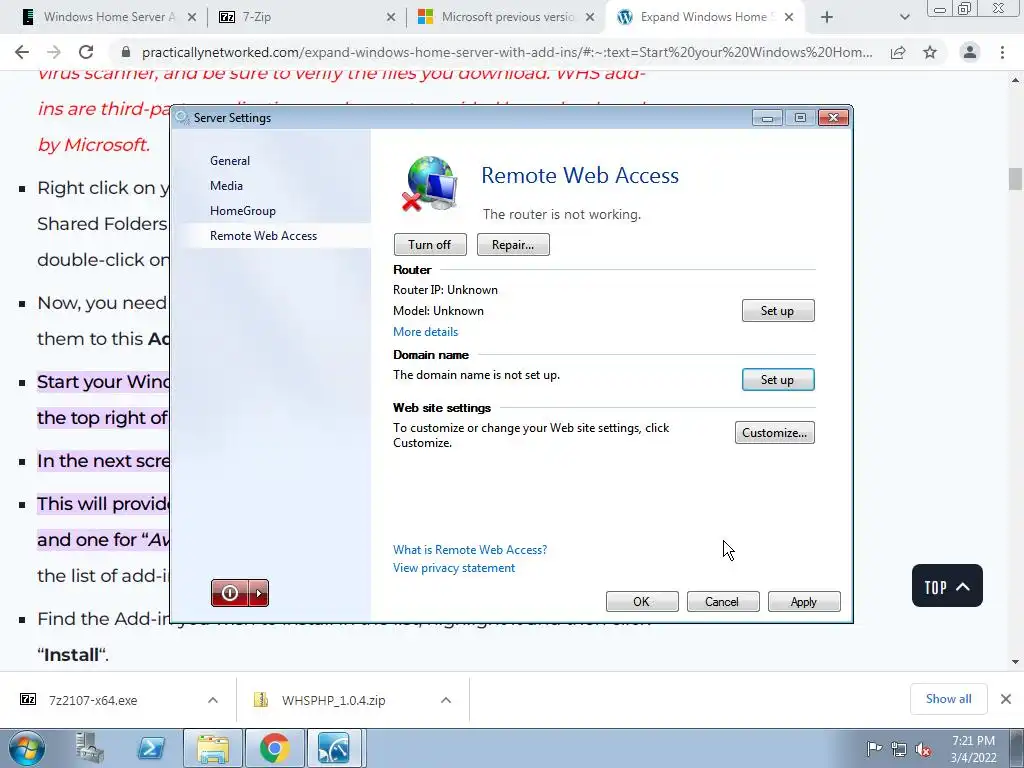Open the Media settings page
1024x768 pixels.
pos(227,185)
